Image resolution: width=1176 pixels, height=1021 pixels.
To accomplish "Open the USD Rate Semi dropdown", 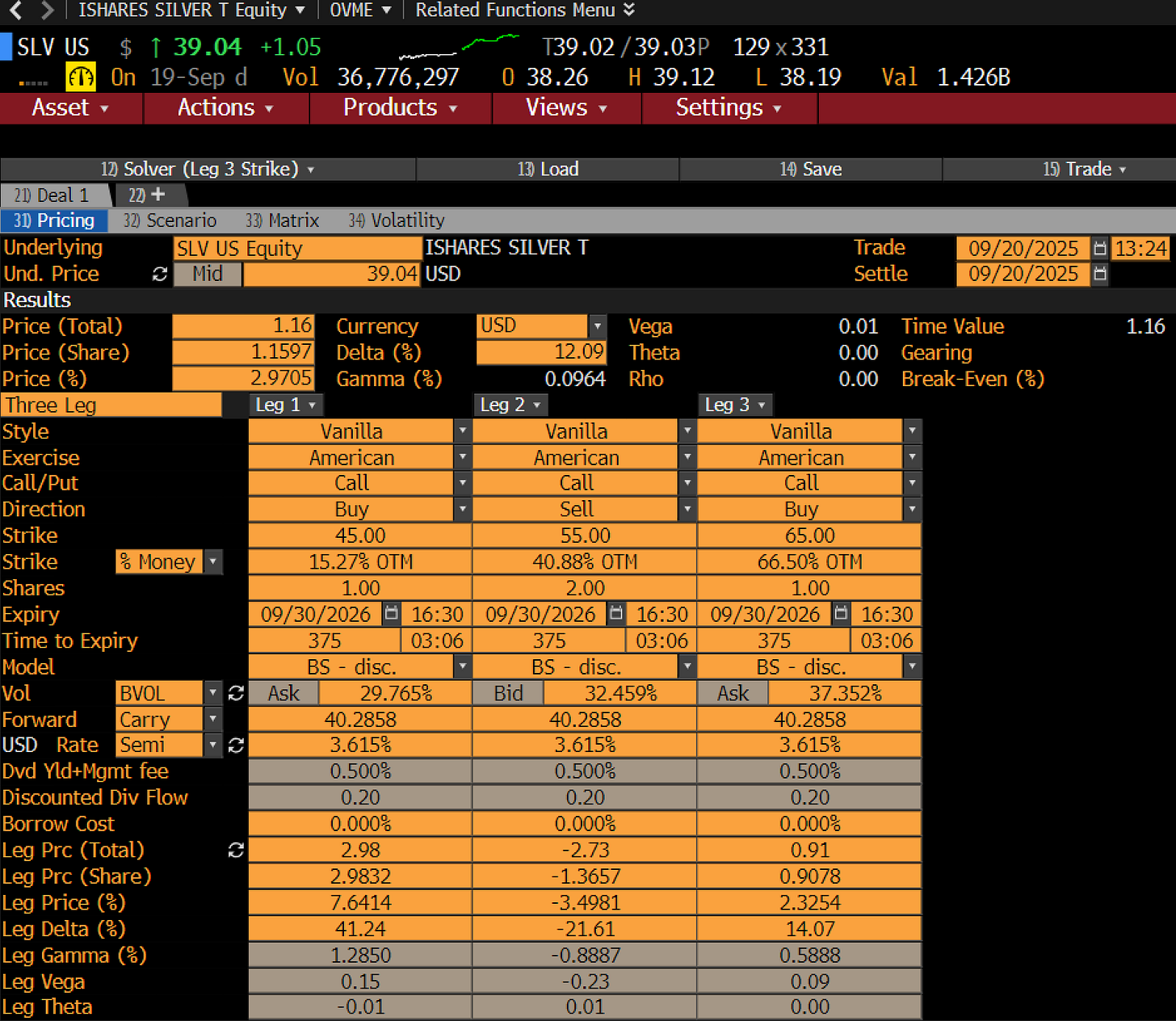I will pos(213,745).
